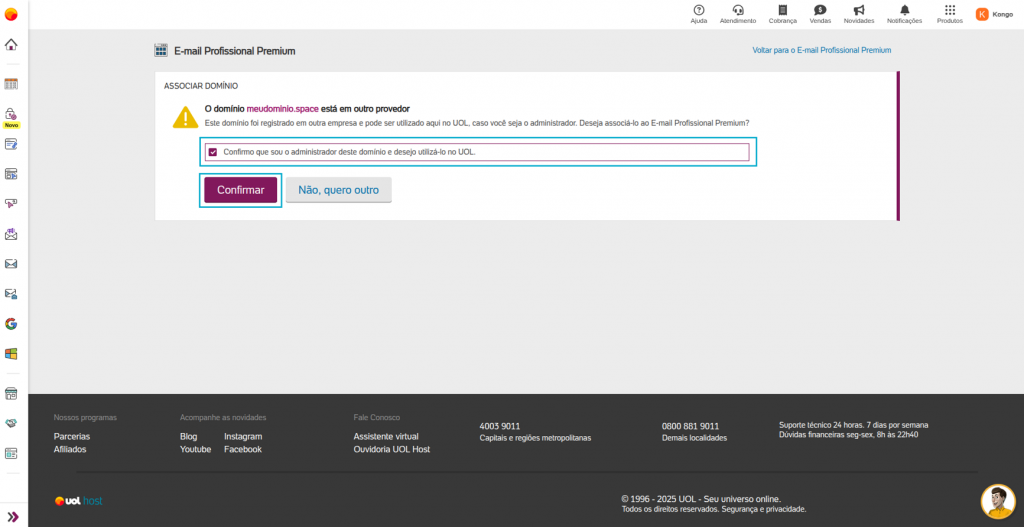
Task: Click the yellow warning triangle icon
Action: (x=185, y=117)
